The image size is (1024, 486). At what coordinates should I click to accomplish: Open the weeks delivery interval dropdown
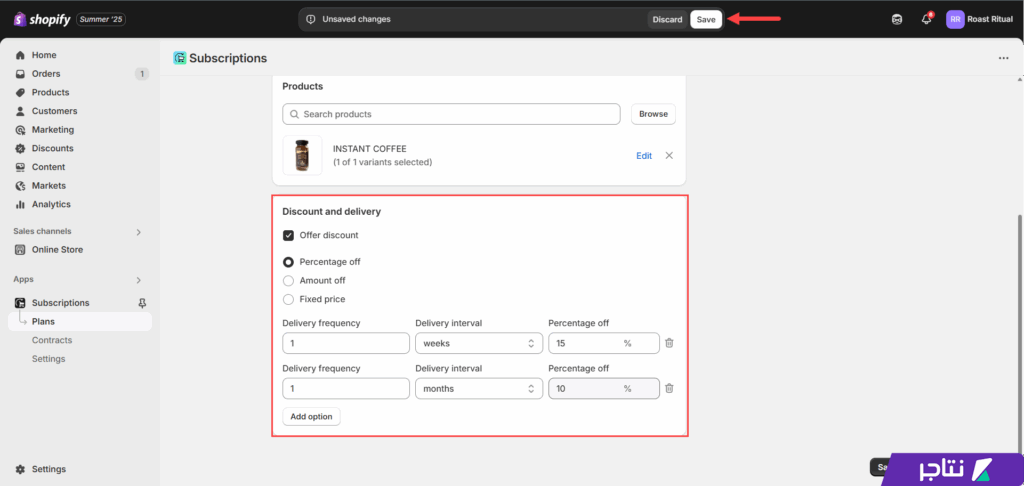(479, 343)
